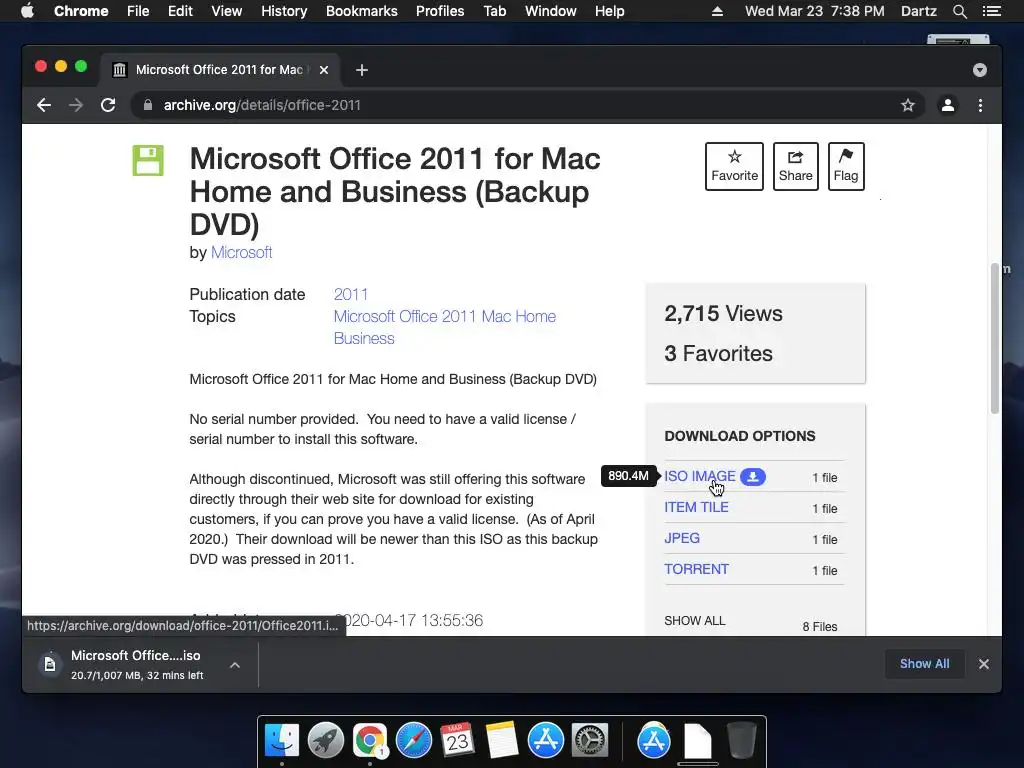Open the JPEG download link
The image size is (1024, 768).
click(682, 538)
